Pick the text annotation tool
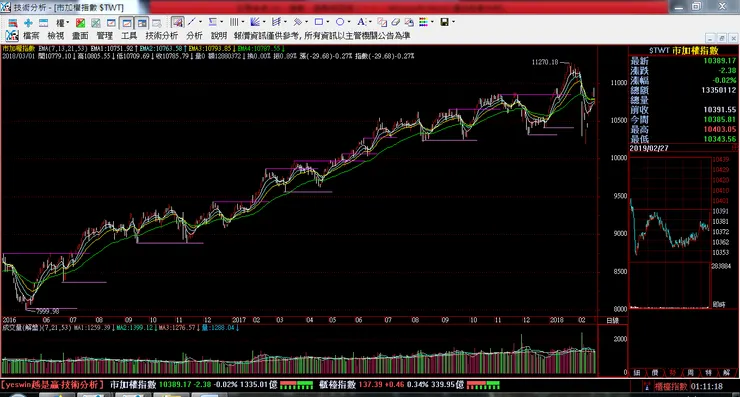 (361, 22)
